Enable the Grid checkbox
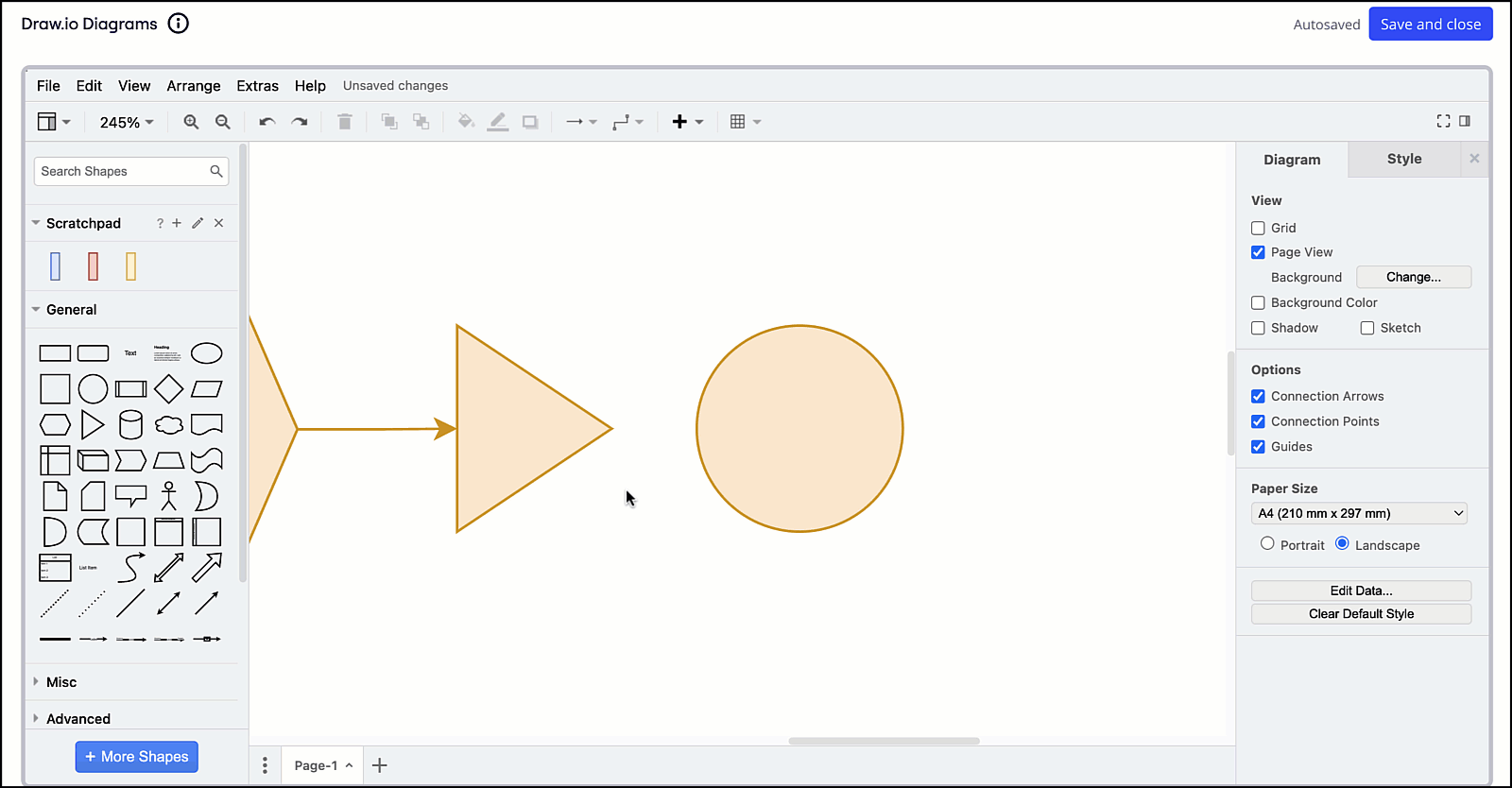 point(1258,228)
